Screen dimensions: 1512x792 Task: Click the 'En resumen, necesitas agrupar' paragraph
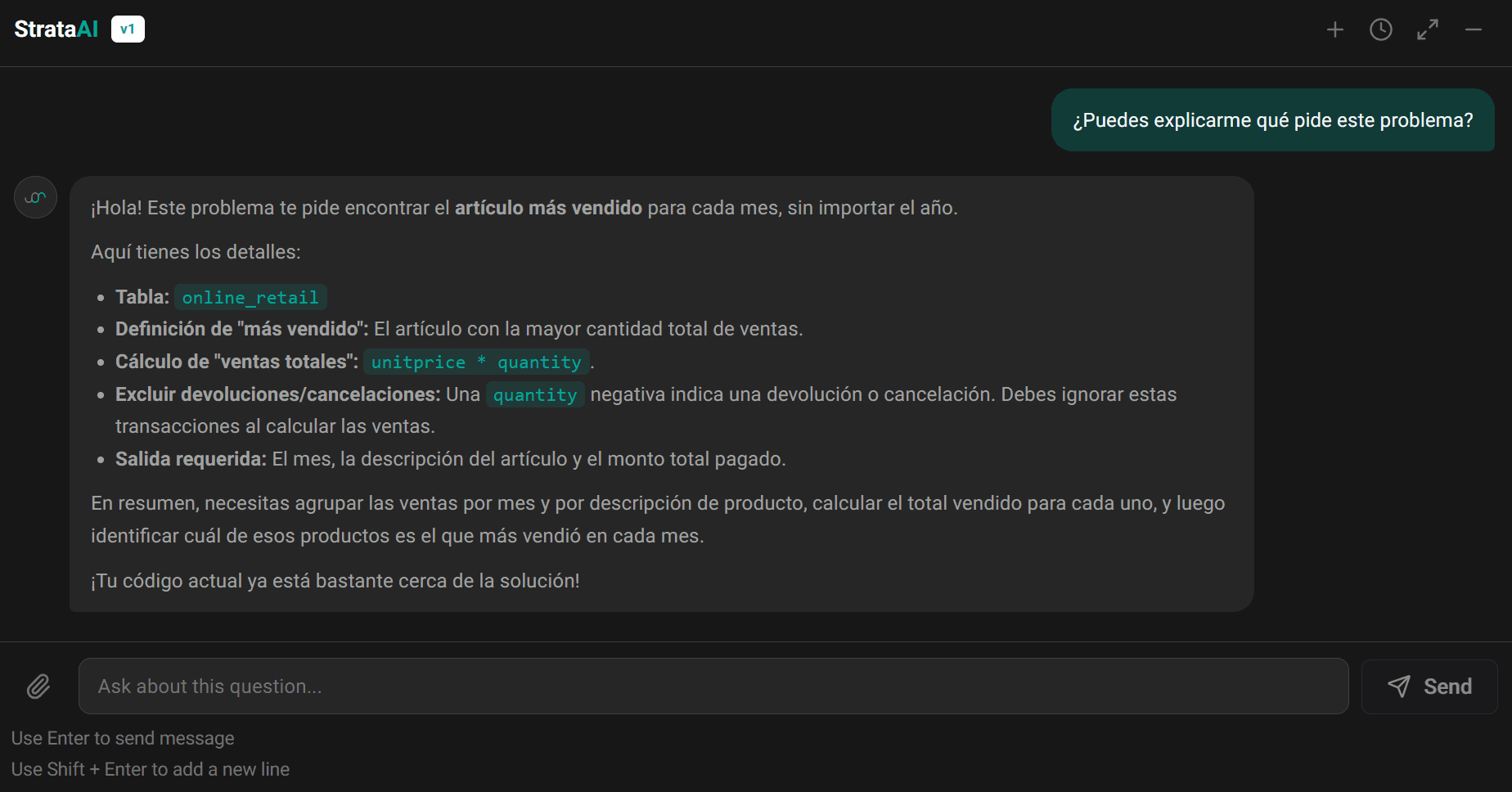click(x=658, y=520)
